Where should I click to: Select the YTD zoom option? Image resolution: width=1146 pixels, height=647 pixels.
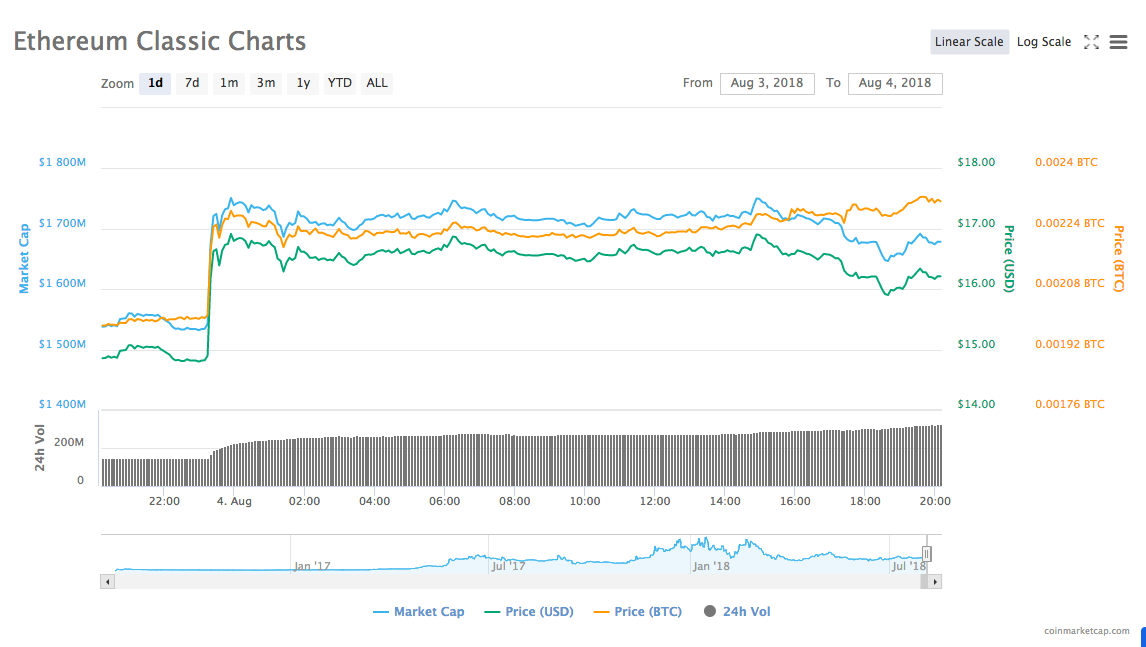point(339,83)
